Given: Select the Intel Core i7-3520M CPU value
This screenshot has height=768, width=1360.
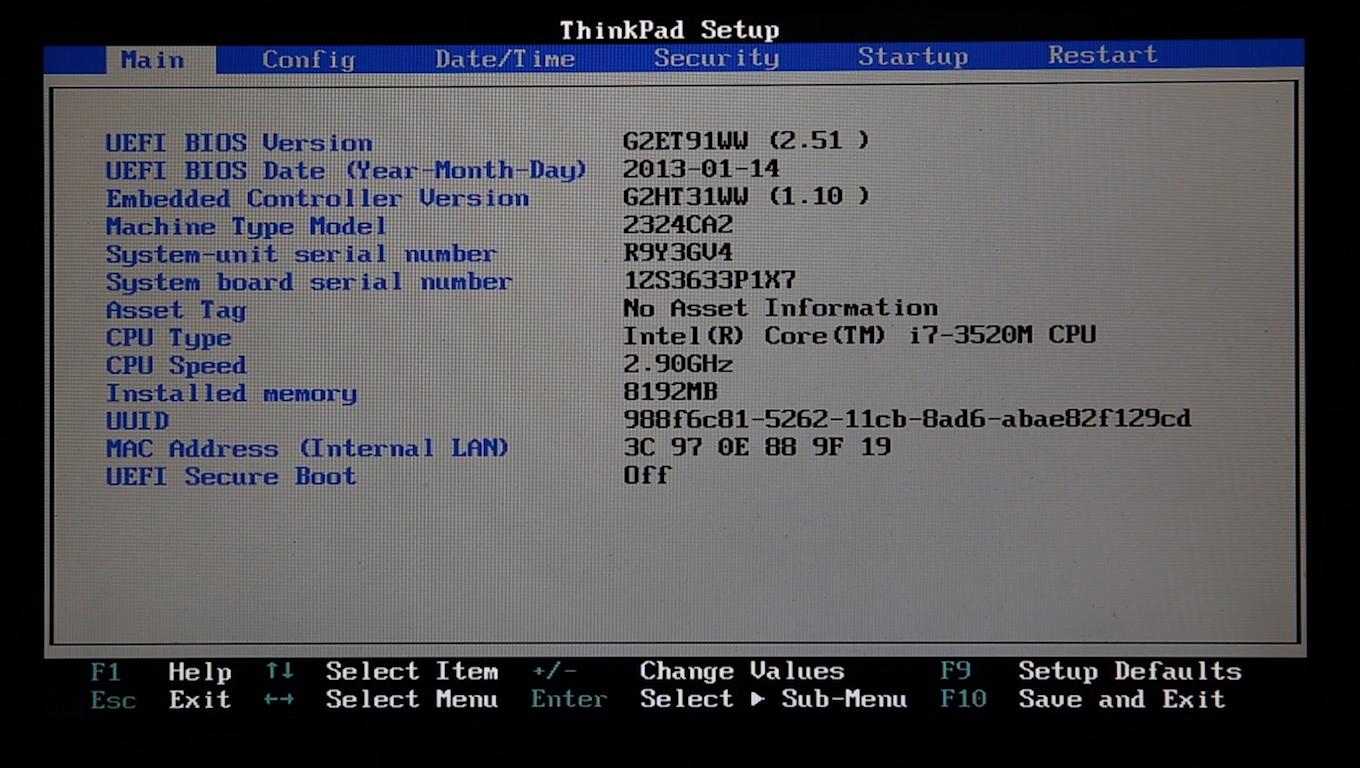Looking at the screenshot, I should click(x=859, y=335).
